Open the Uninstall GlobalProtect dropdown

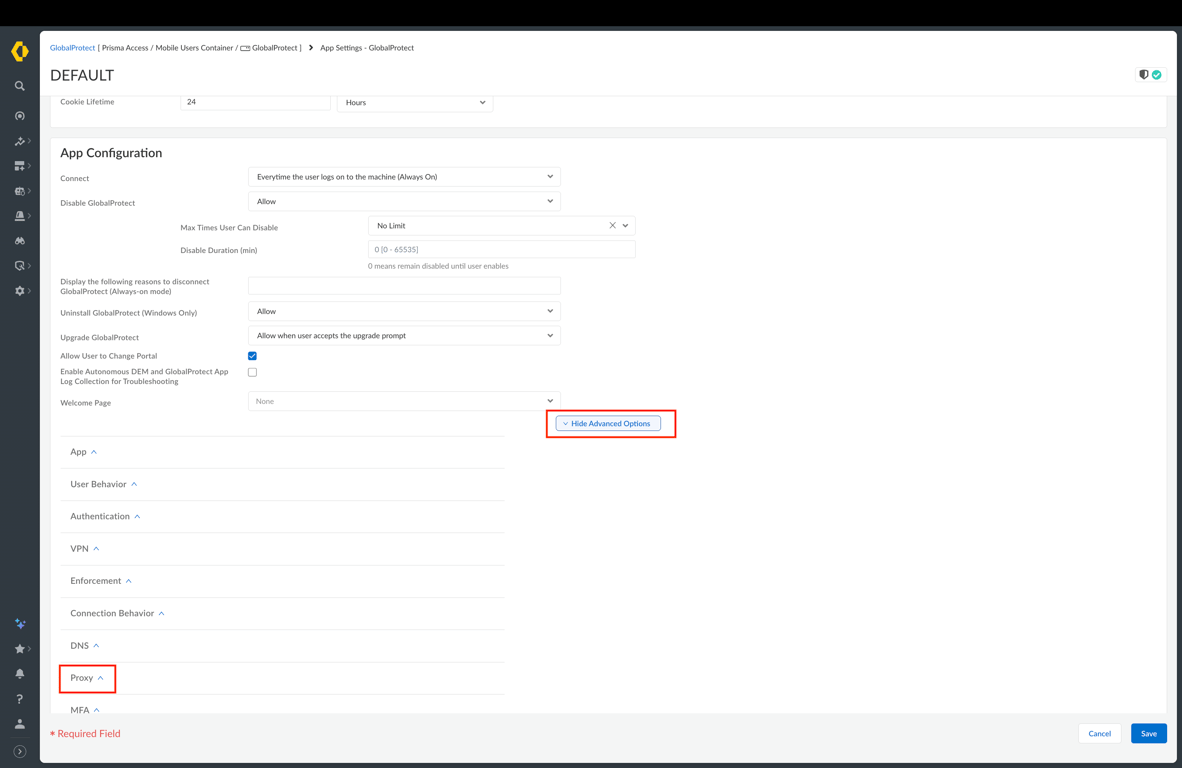pos(404,311)
